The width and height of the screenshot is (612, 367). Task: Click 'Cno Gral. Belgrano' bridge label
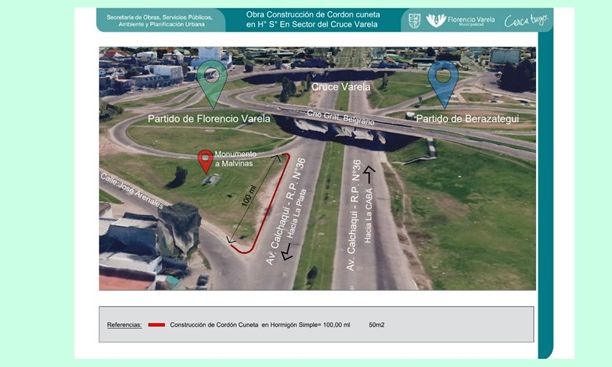point(340,118)
